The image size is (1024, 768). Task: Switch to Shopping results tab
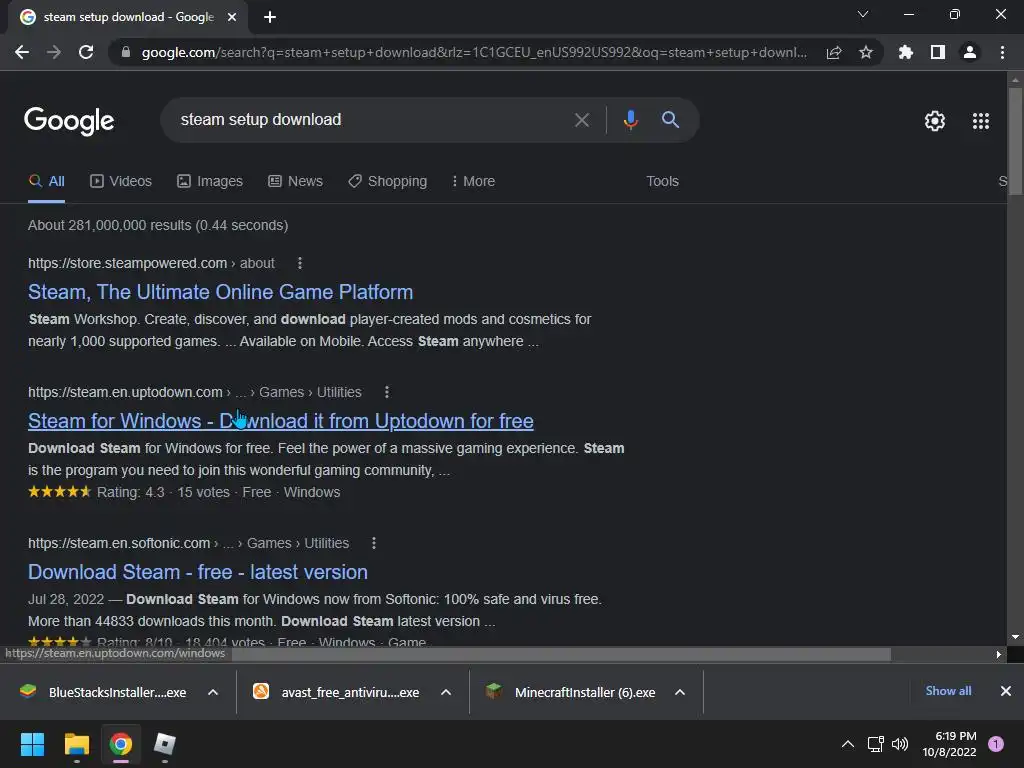387,182
